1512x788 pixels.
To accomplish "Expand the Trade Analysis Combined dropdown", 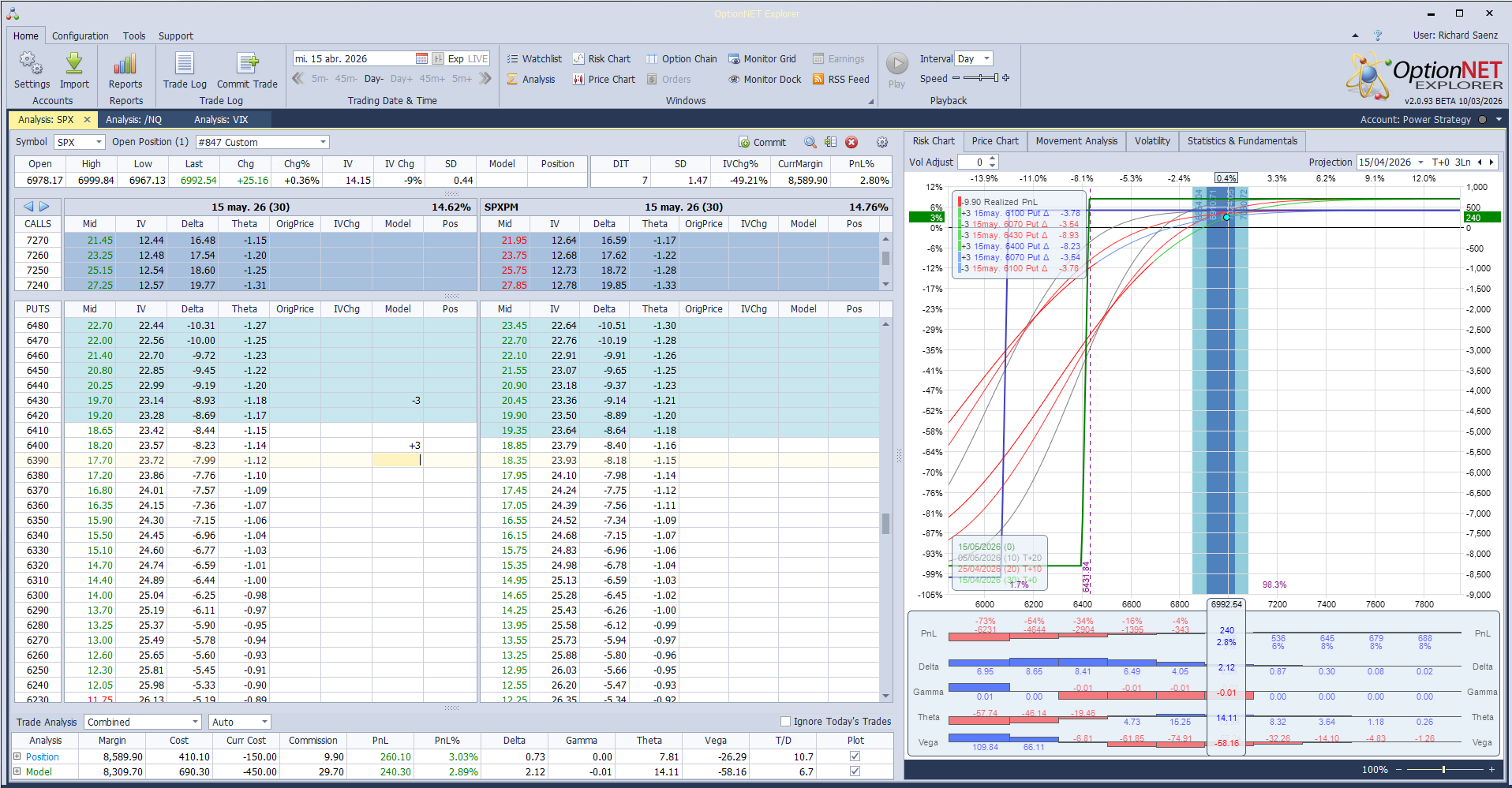I will pos(195,722).
